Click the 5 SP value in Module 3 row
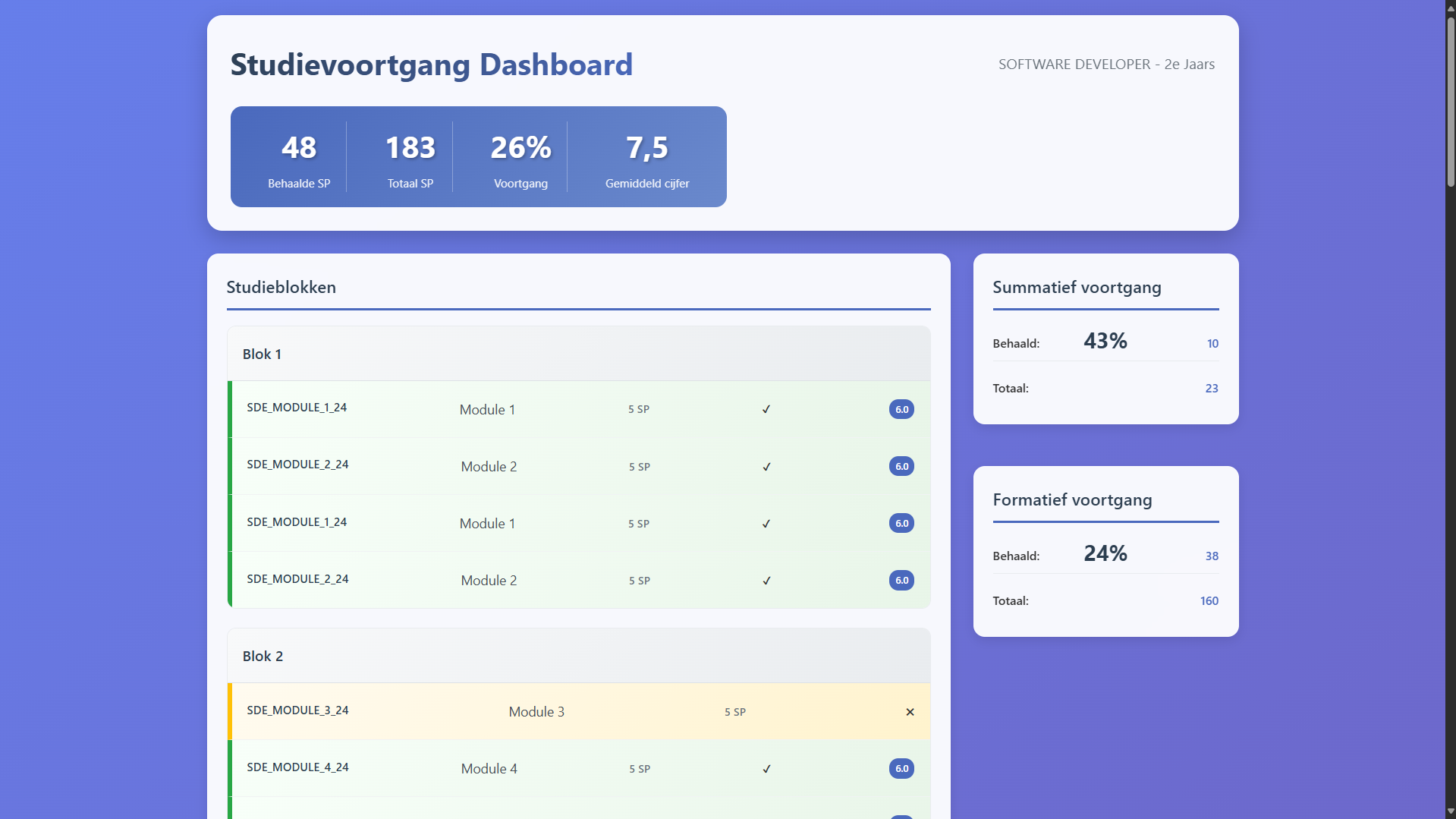The width and height of the screenshot is (1456, 819). [x=735, y=712]
